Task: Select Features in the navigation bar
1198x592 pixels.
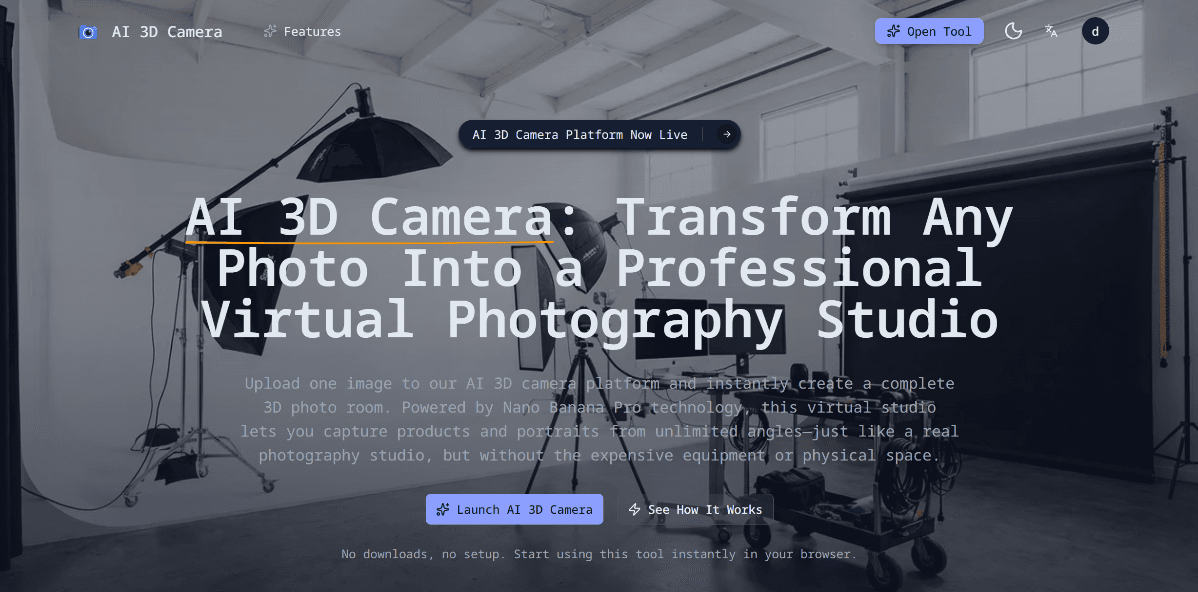Action: (302, 31)
